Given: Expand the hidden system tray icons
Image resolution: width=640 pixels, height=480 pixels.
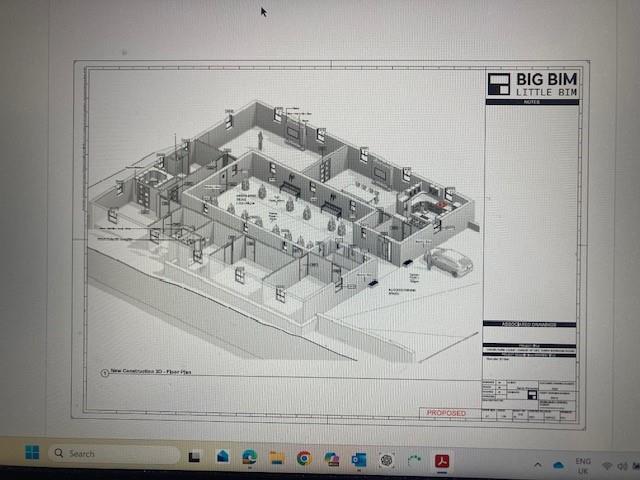Looking at the screenshot, I should [x=538, y=464].
